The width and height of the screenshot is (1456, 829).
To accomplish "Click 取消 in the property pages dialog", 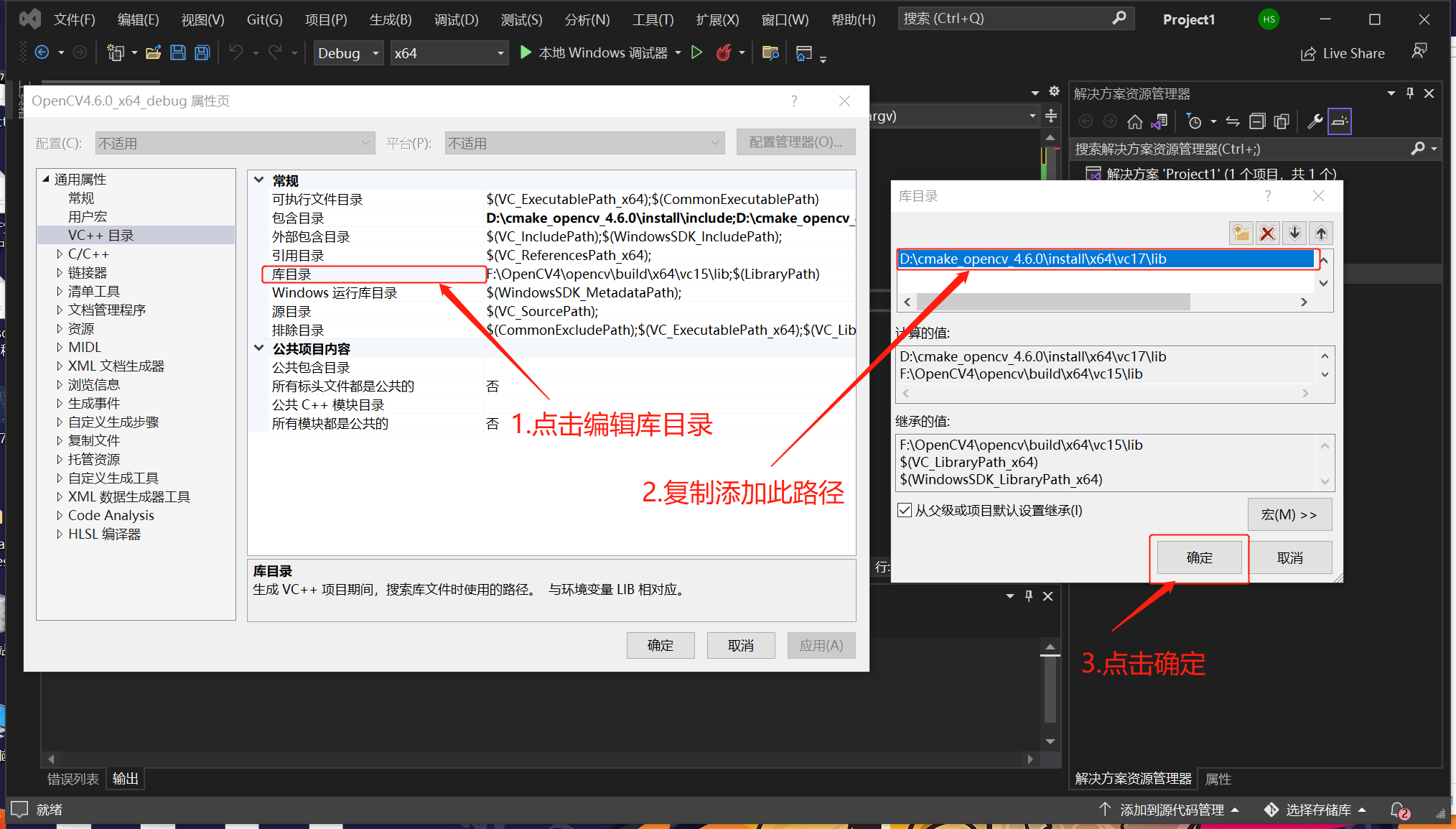I will click(741, 645).
